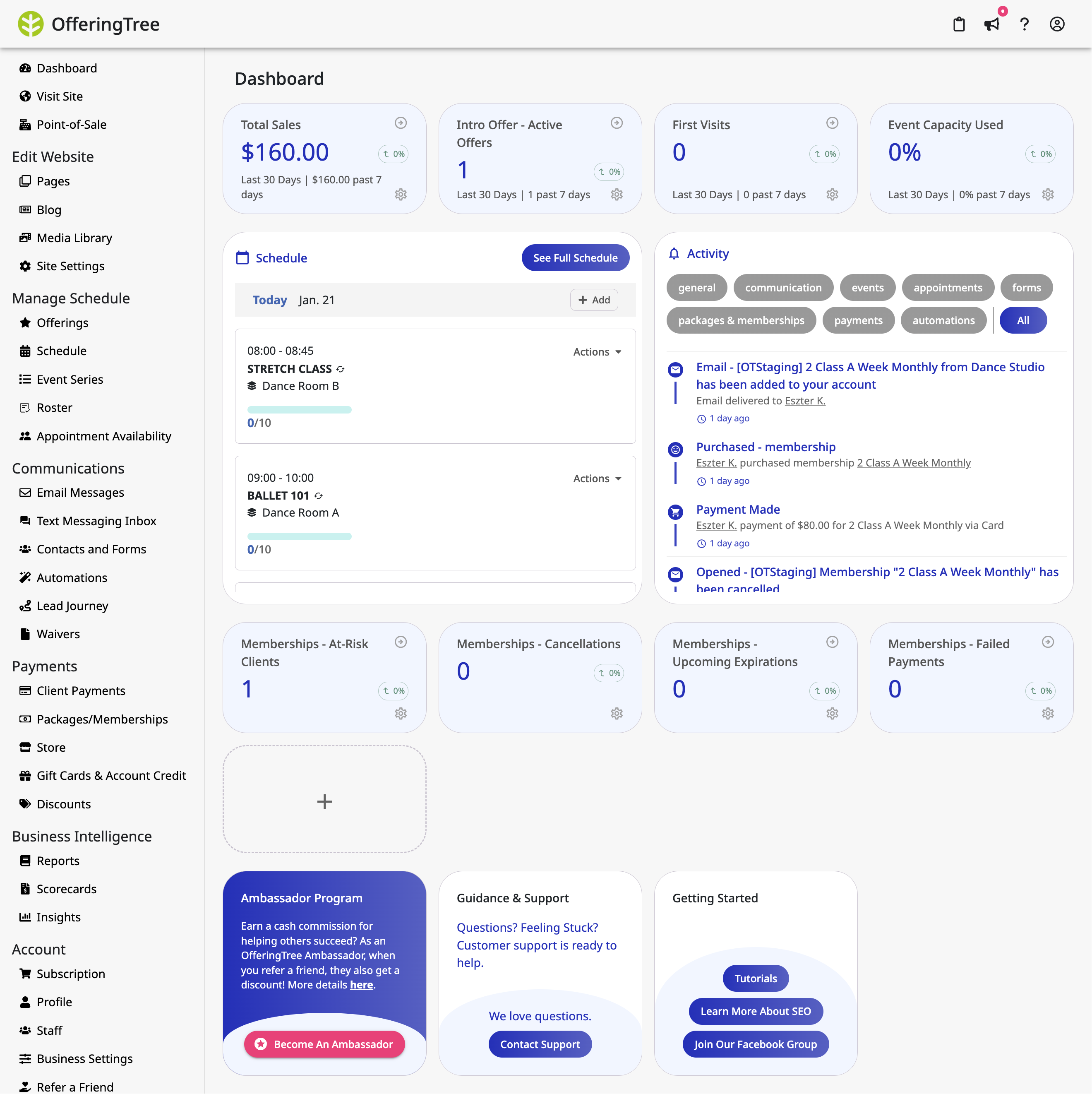1092x1094 pixels.
Task: Click the help question mark icon
Action: pos(1024,24)
